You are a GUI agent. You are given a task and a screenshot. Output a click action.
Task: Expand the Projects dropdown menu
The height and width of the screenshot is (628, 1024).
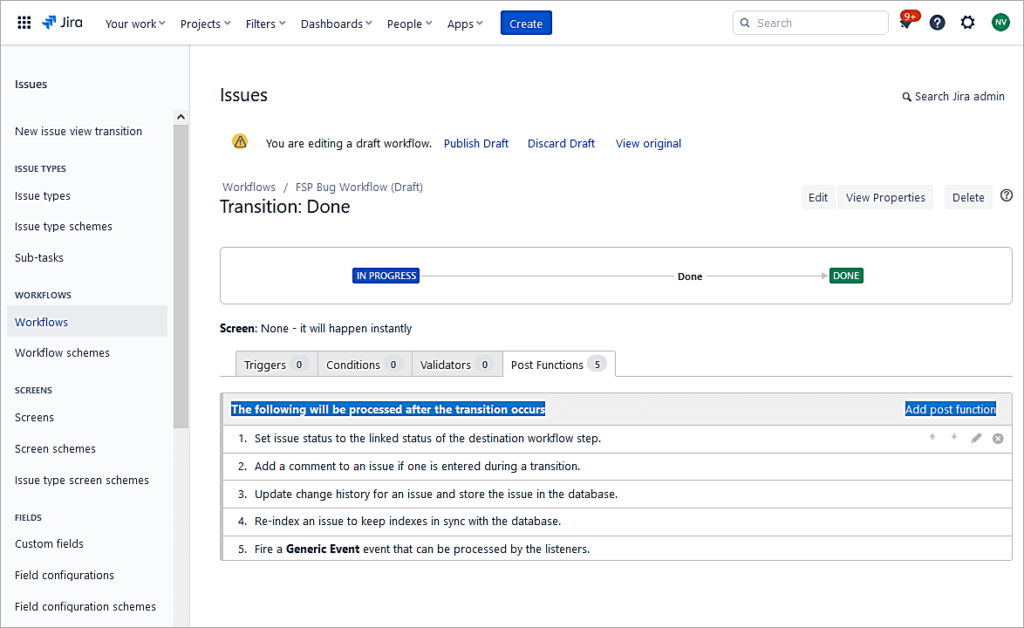(x=205, y=24)
